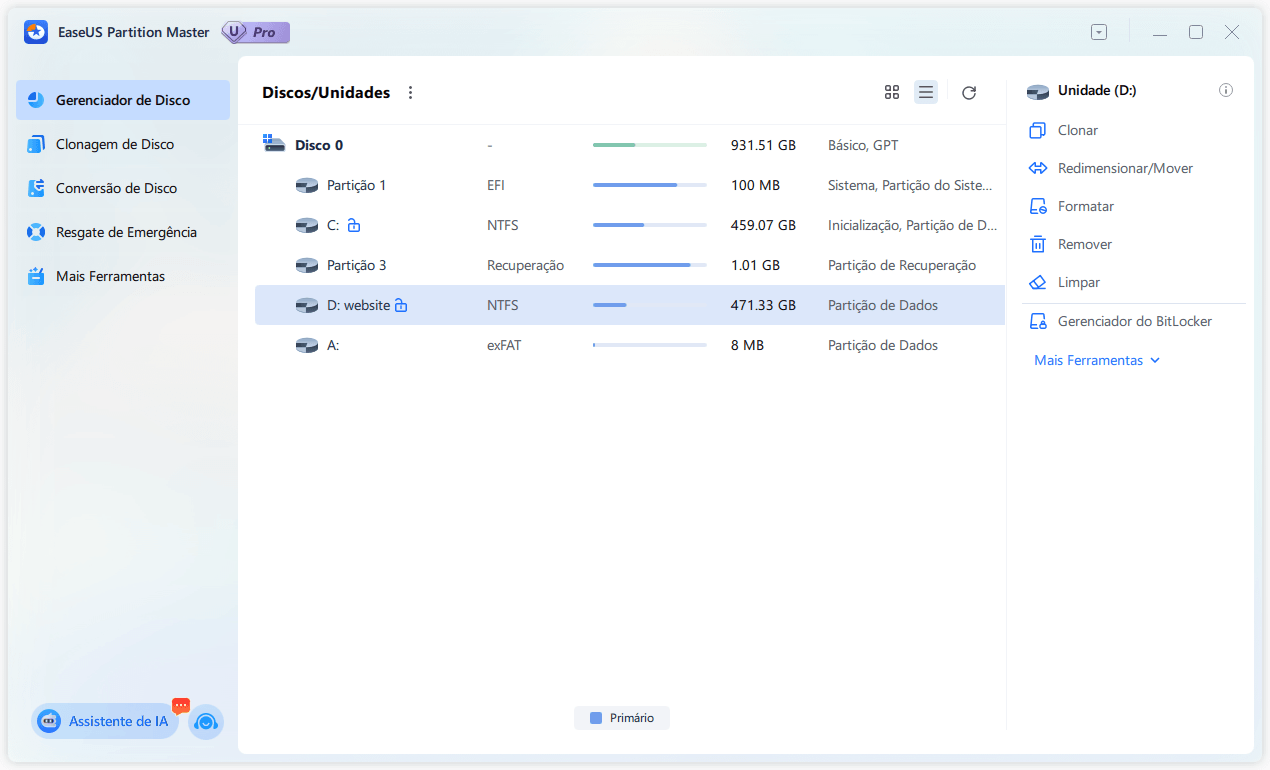The image size is (1270, 770).
Task: Open the Assistente de IA button
Action: pos(105,721)
